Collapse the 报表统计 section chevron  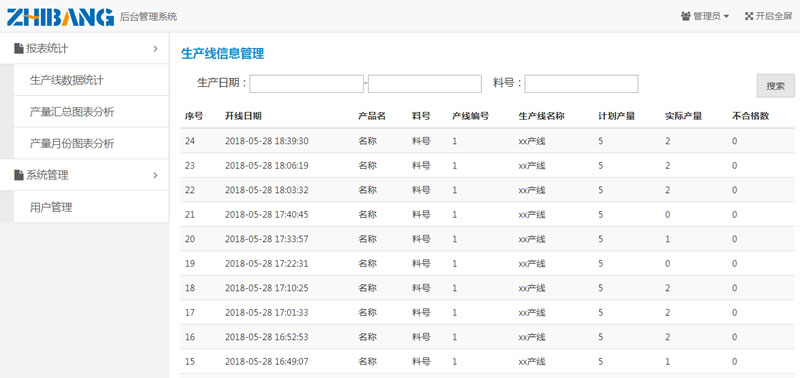coord(155,49)
